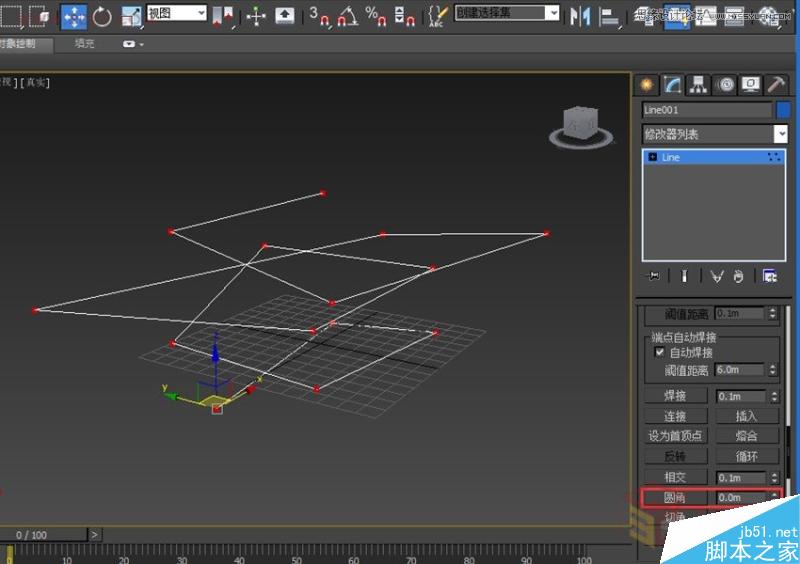Open the Create command panel tab
This screenshot has height=564, width=800.
pyautogui.click(x=648, y=85)
